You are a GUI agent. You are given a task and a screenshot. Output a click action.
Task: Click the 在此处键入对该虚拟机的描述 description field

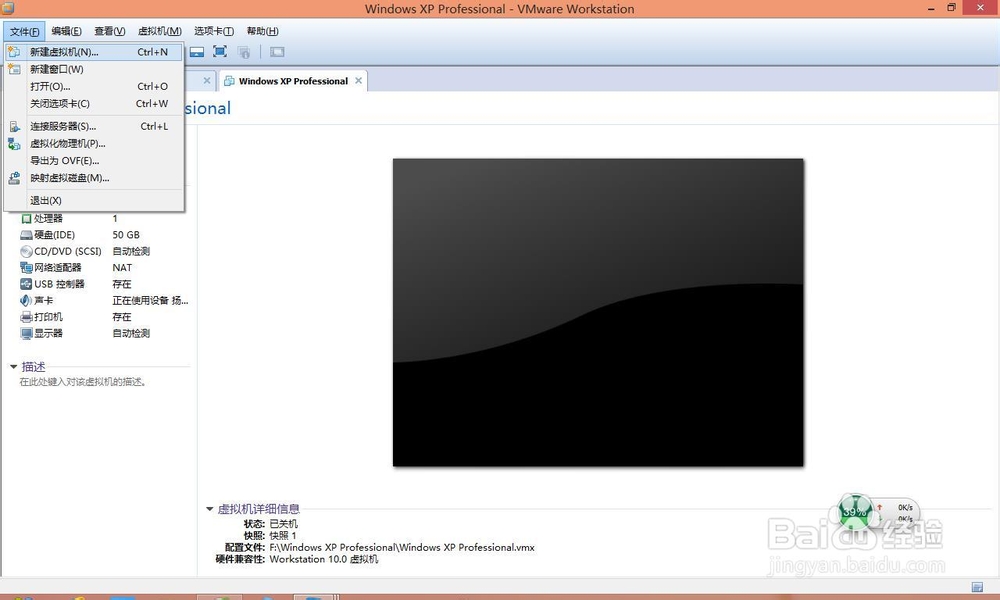point(83,382)
